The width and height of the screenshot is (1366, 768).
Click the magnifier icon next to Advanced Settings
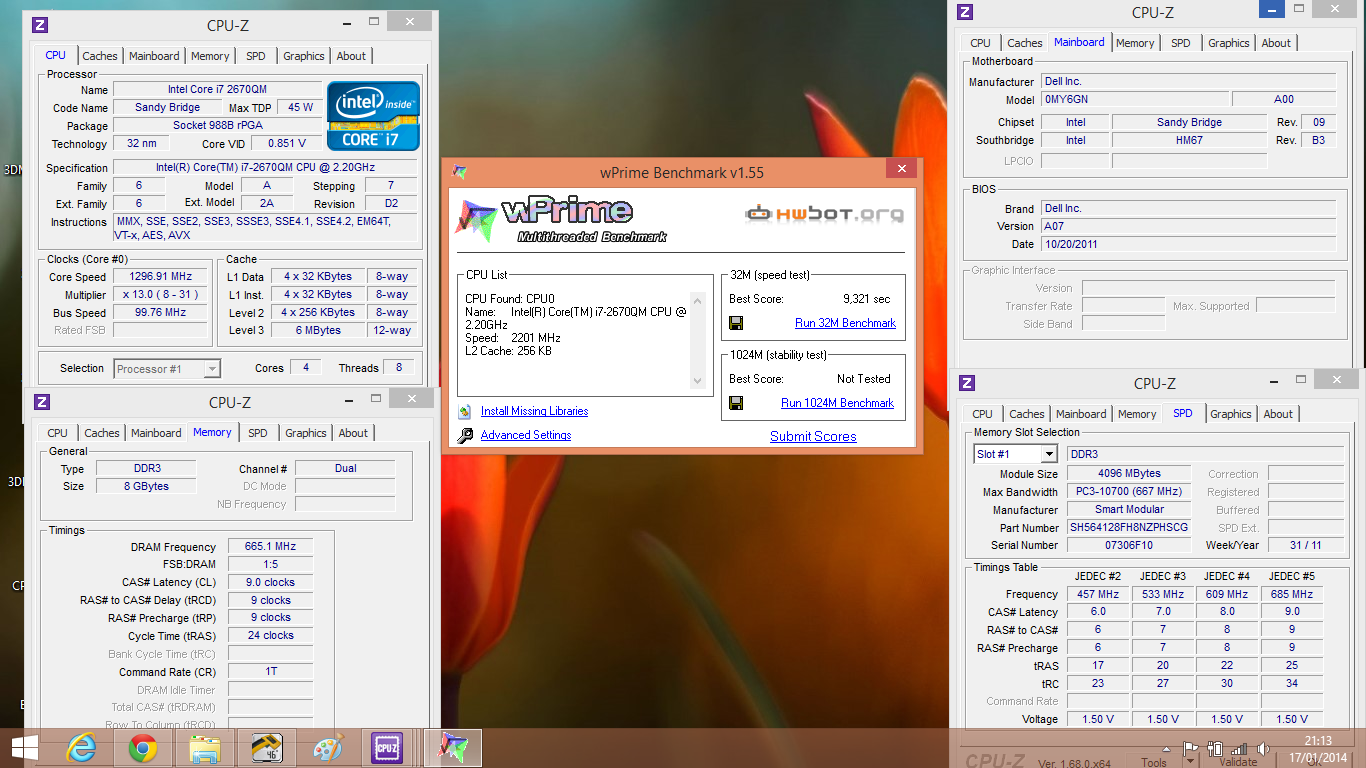click(x=464, y=435)
